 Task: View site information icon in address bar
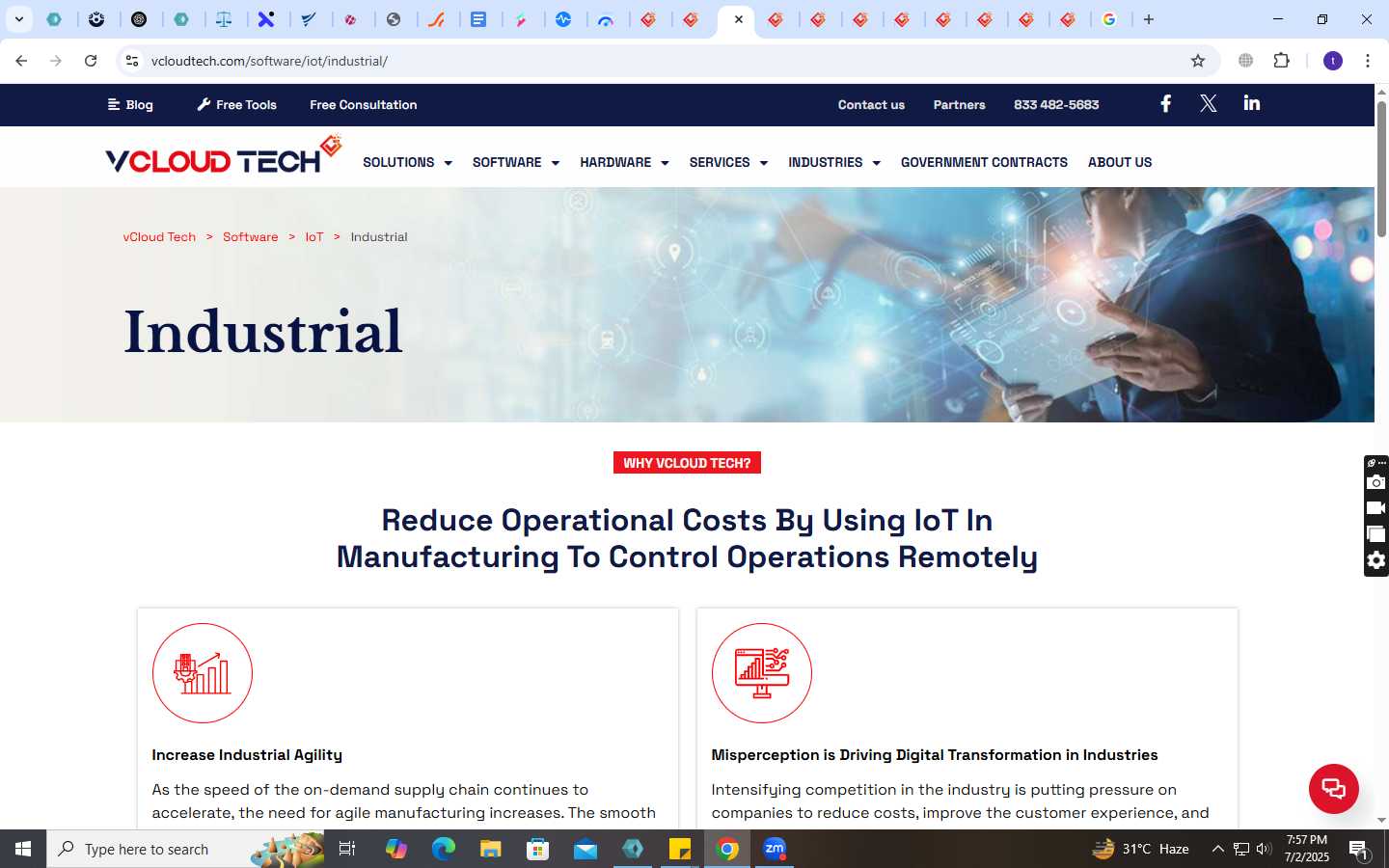132,61
